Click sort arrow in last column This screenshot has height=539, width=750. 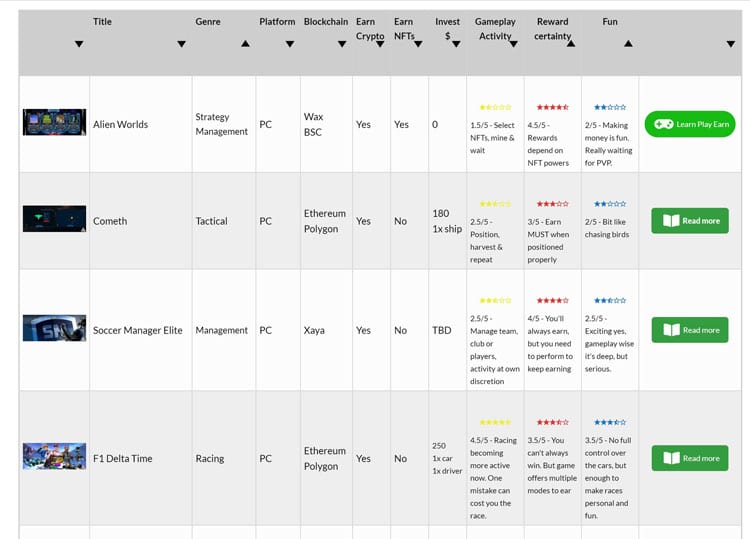(731, 44)
